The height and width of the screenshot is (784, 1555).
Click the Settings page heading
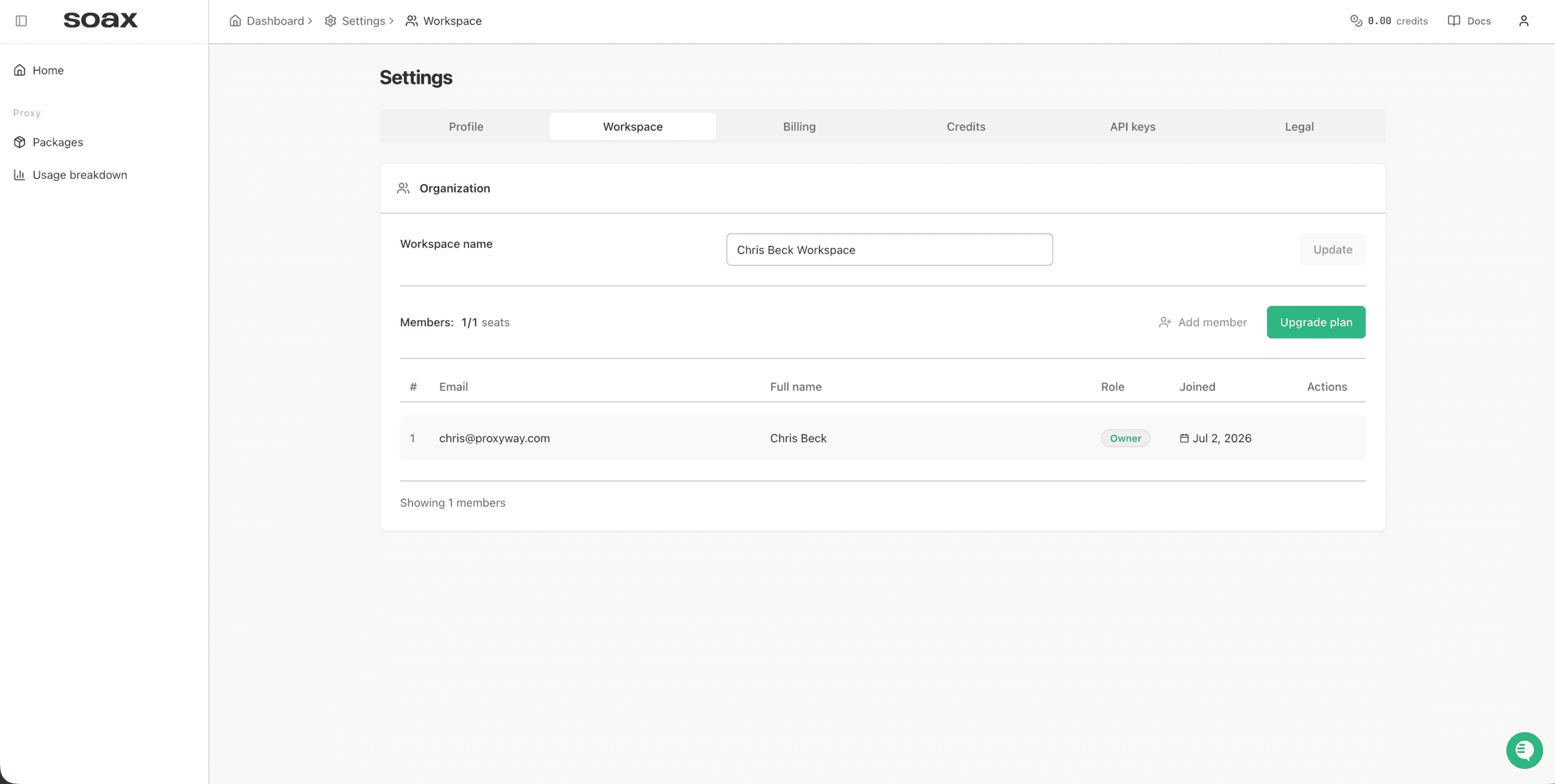point(416,77)
